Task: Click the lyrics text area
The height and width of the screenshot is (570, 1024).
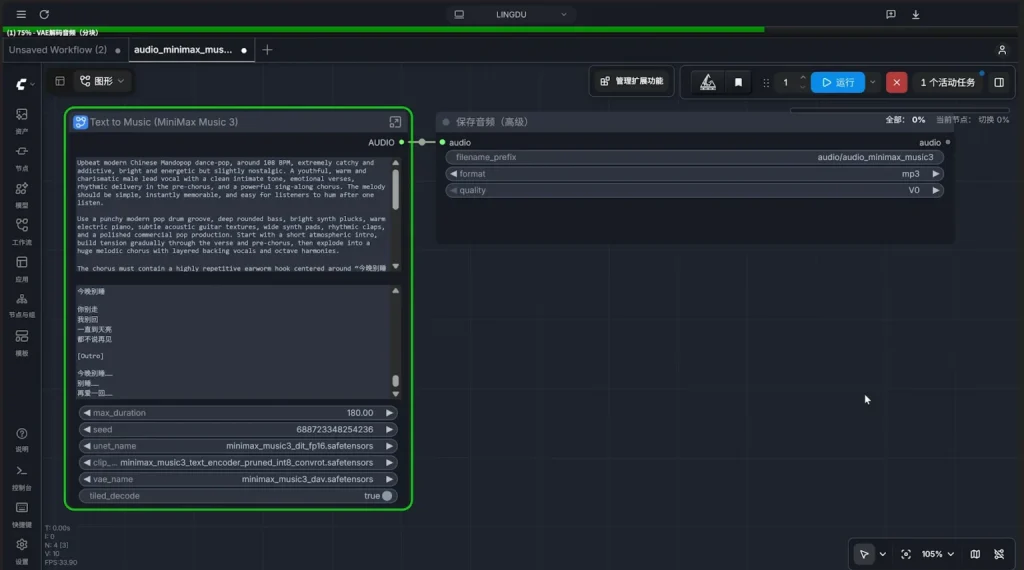Action: (x=232, y=341)
